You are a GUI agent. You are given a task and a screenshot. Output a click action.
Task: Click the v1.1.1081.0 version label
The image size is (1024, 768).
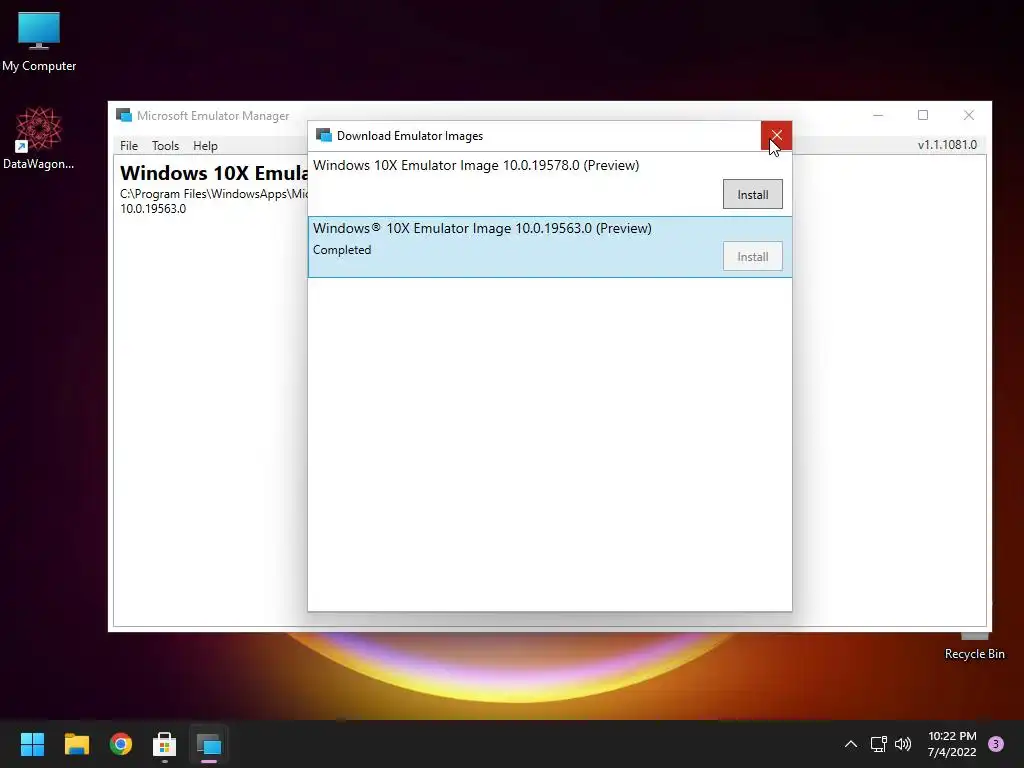pos(947,145)
